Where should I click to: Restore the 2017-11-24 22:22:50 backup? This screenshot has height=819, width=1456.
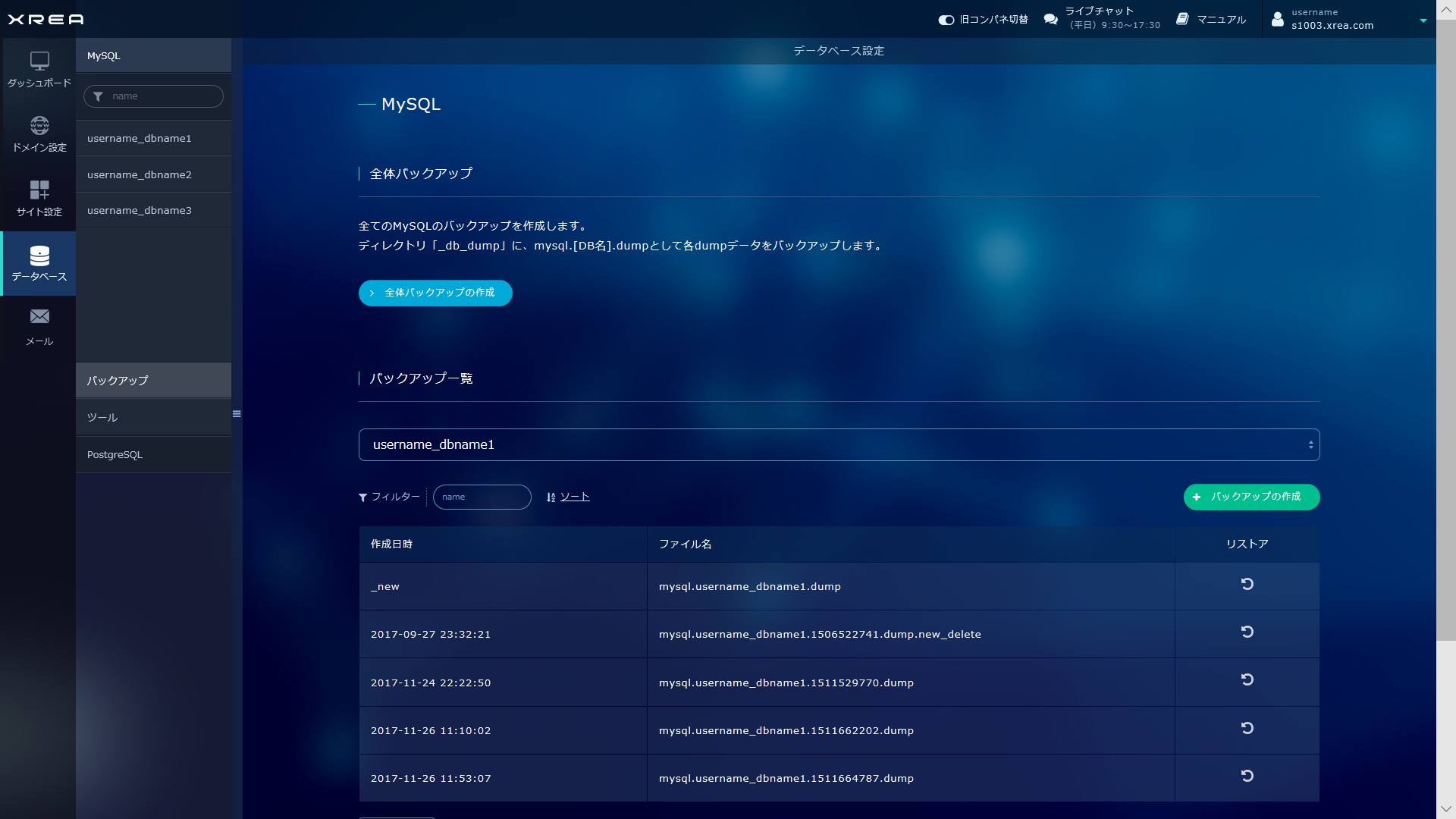[1247, 680]
